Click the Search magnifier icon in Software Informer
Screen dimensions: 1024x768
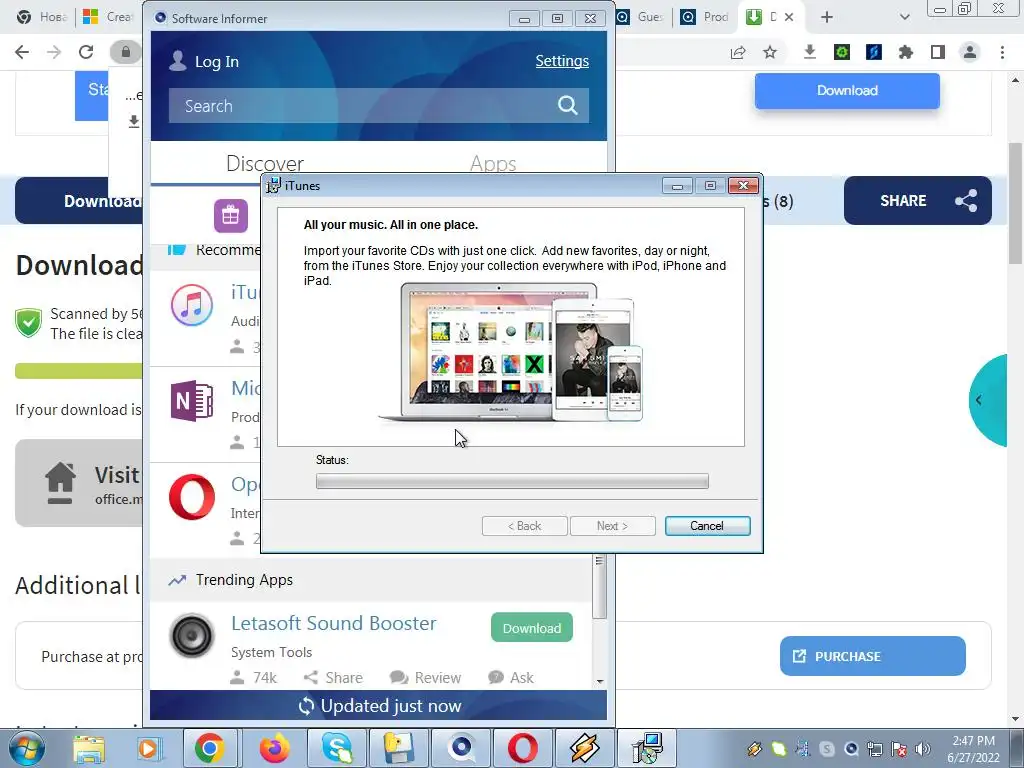pos(568,105)
